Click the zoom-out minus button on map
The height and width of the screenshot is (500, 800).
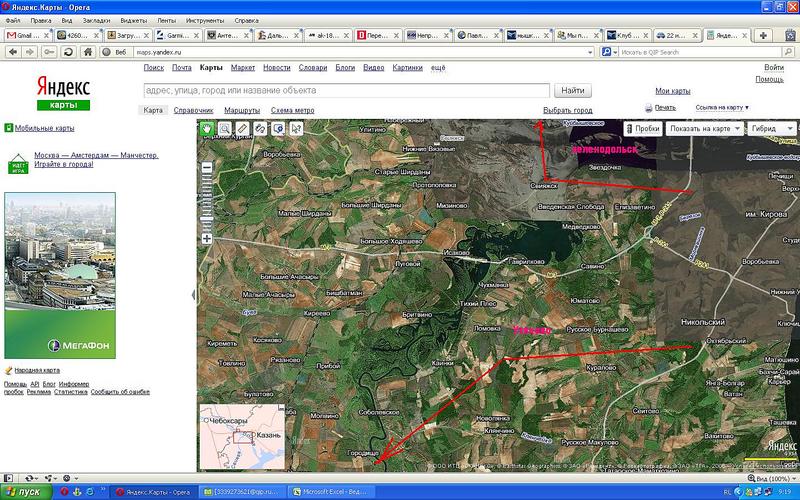tap(207, 167)
